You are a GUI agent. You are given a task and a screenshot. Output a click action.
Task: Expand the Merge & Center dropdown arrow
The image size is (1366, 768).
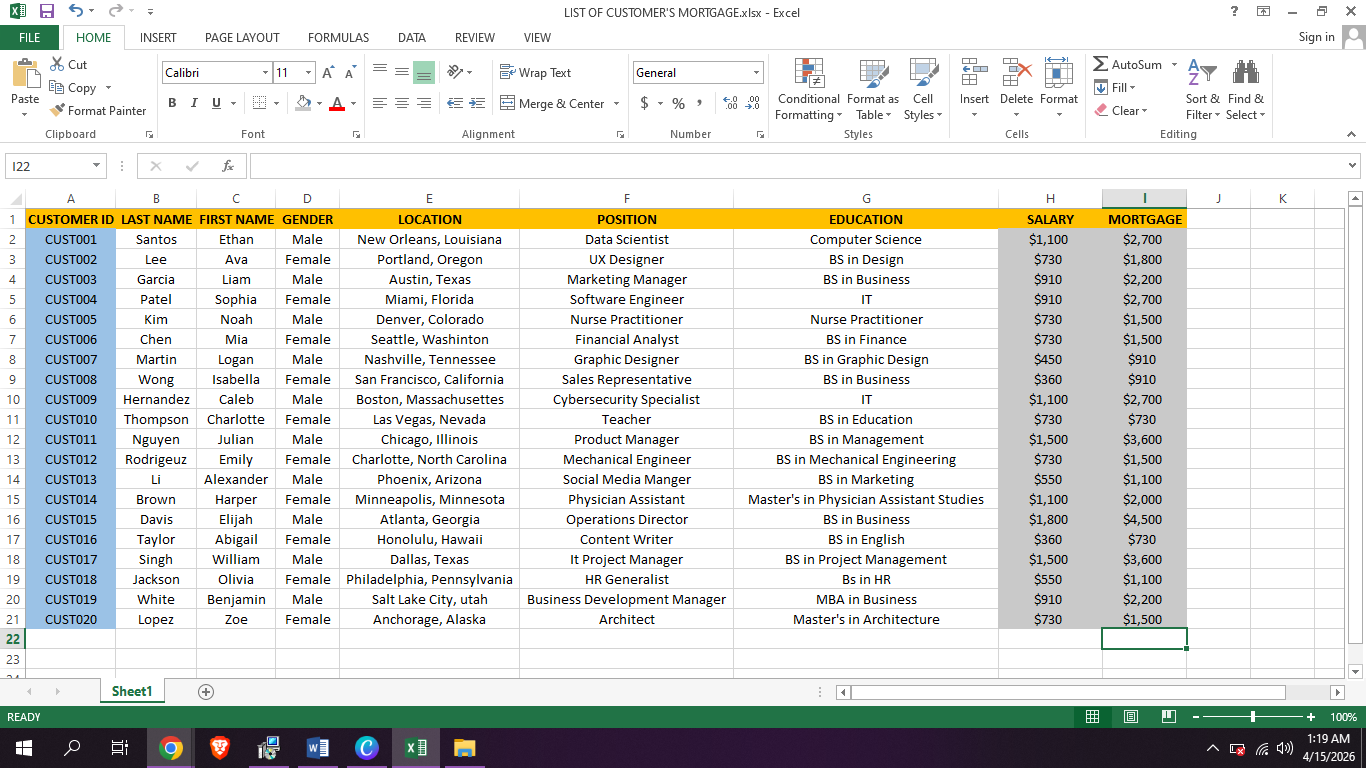pos(616,103)
